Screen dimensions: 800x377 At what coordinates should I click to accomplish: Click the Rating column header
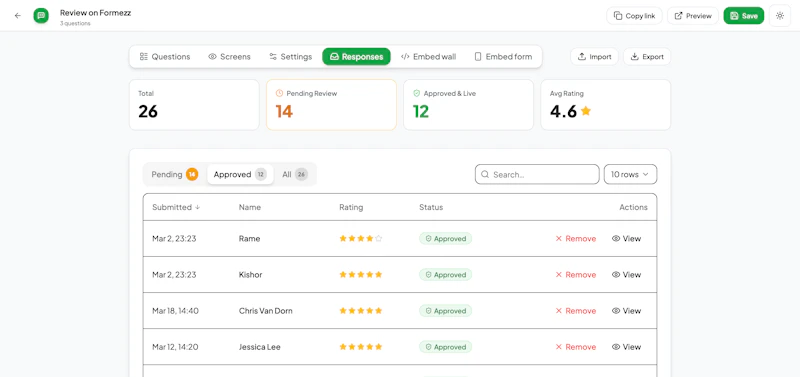click(351, 207)
